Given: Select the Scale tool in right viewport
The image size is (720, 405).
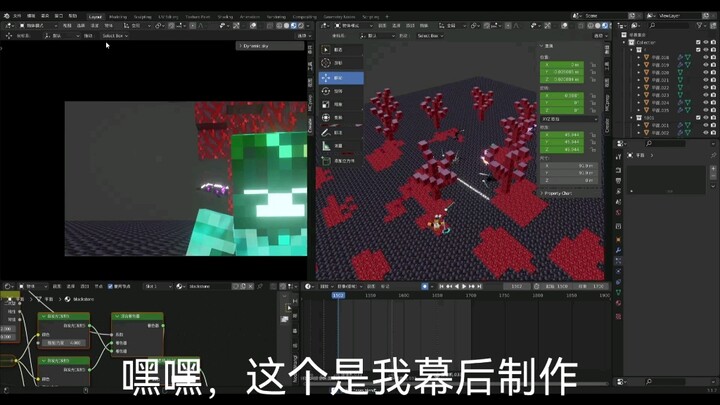Looking at the screenshot, I should coord(341,104).
